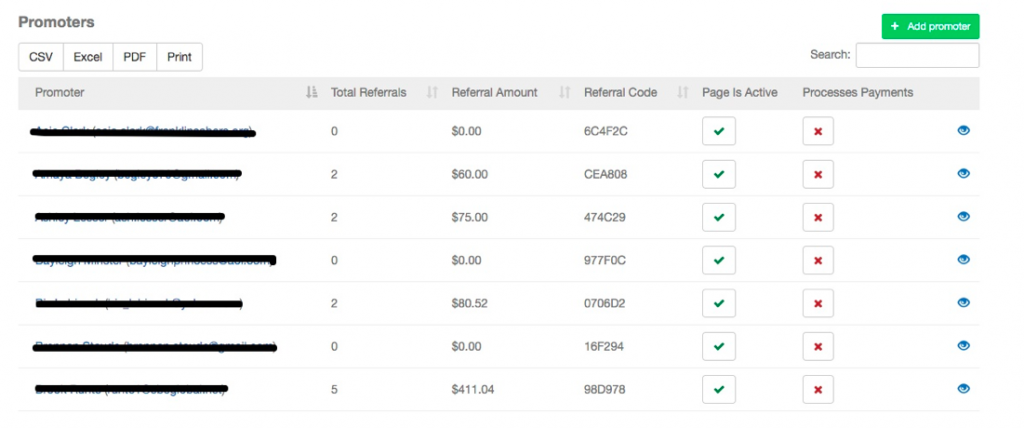Select referral code 6C4F2C text
Screen dimensions: 1024x428
[605, 131]
